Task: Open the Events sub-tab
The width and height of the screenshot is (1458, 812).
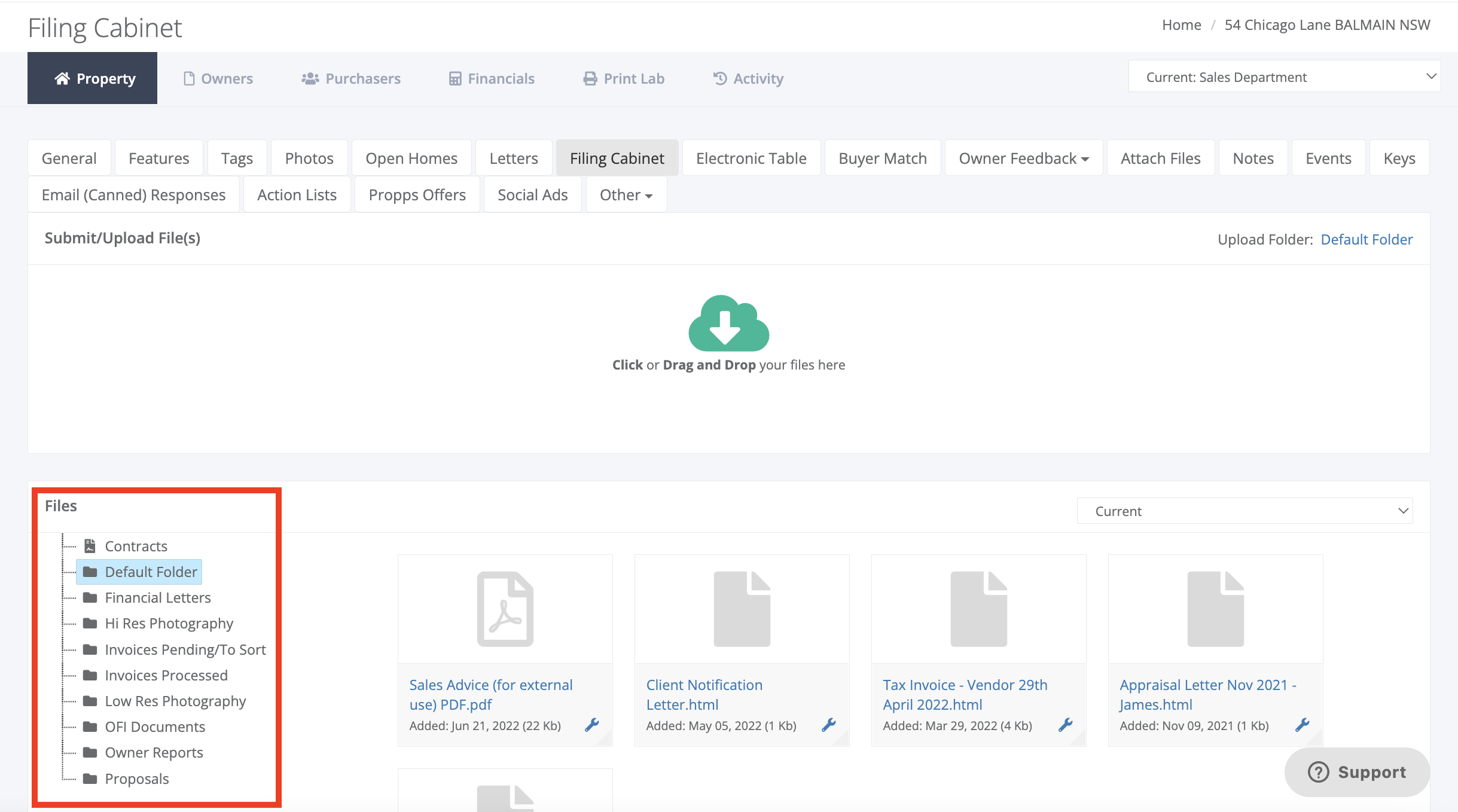Action: tap(1328, 158)
